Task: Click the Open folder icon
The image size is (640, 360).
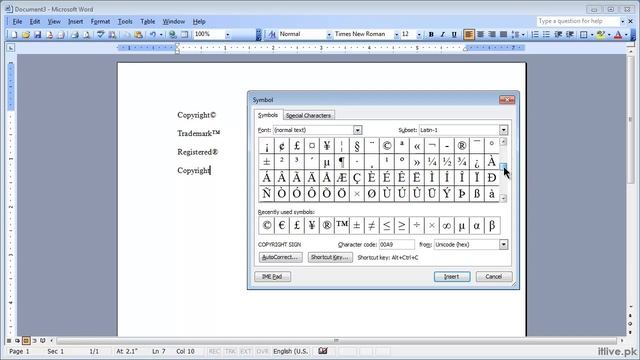Action: [x=26, y=35]
